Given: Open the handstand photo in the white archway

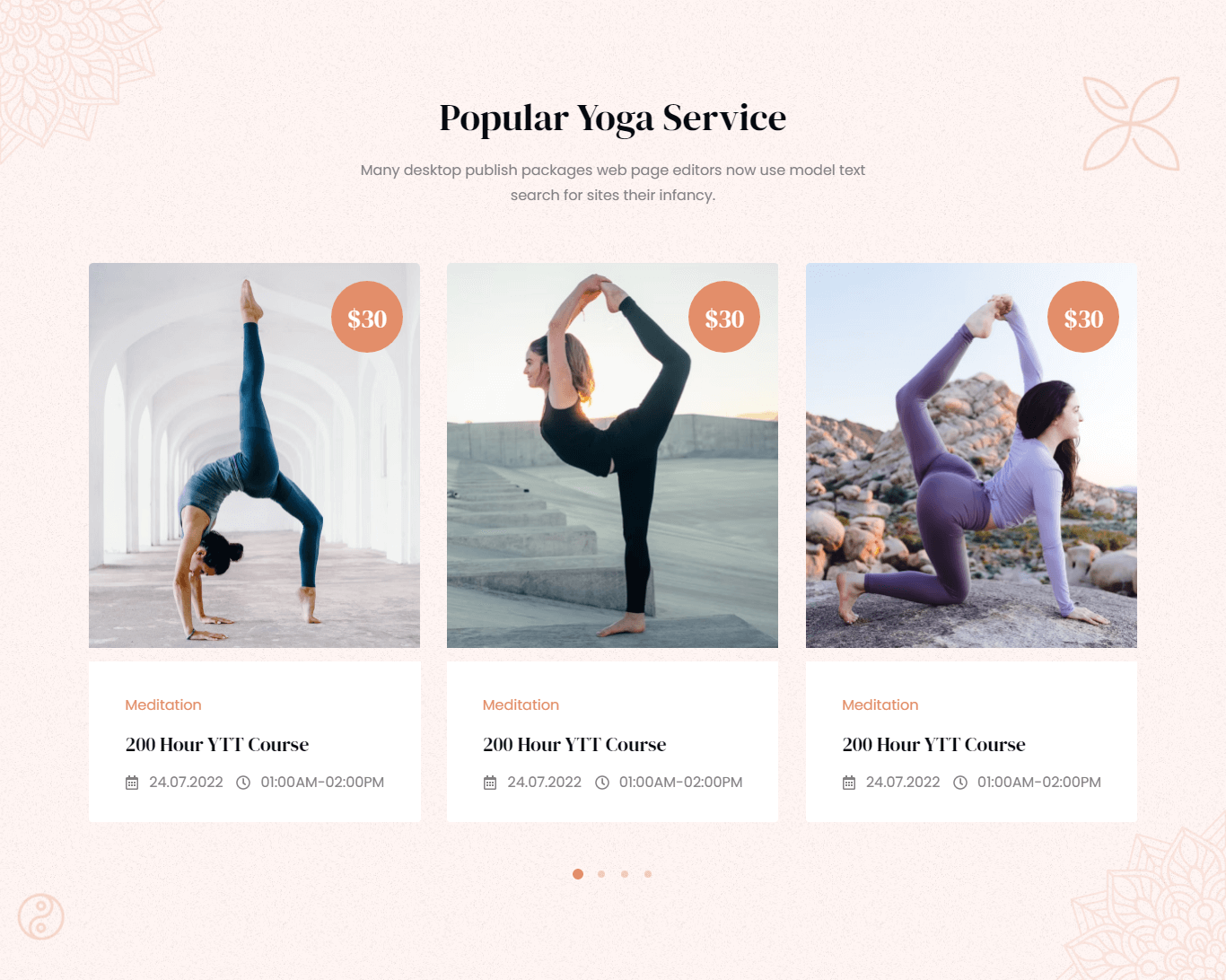Looking at the screenshot, I should [x=254, y=455].
